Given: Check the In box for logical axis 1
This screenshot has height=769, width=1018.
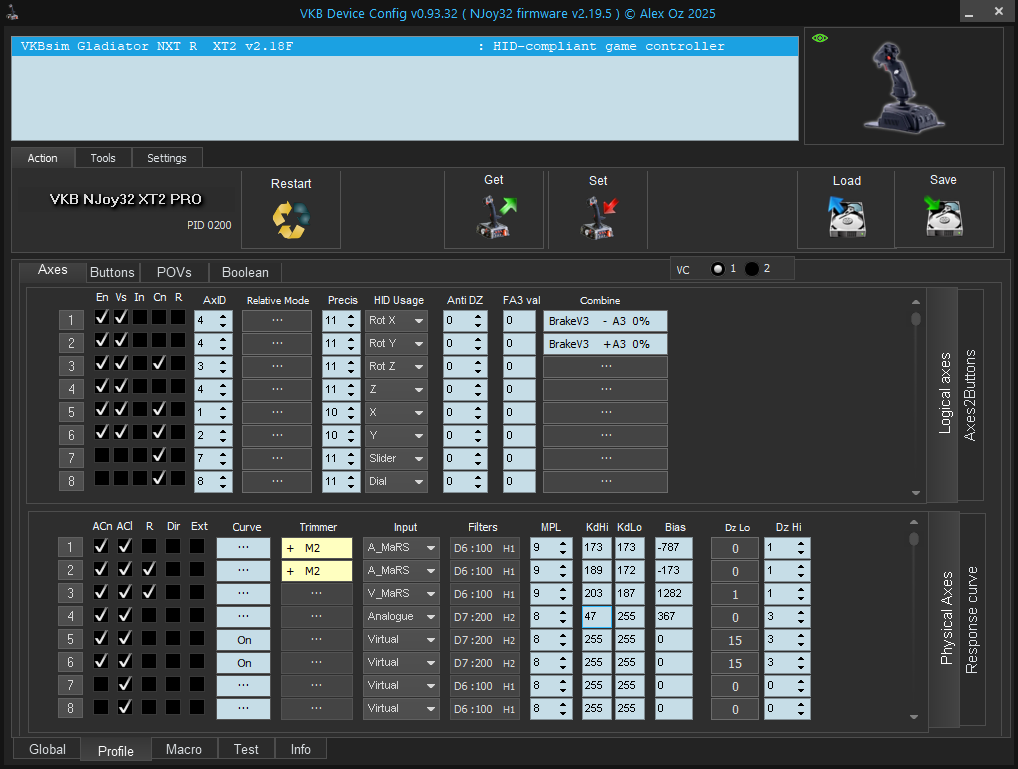Looking at the screenshot, I should point(140,318).
